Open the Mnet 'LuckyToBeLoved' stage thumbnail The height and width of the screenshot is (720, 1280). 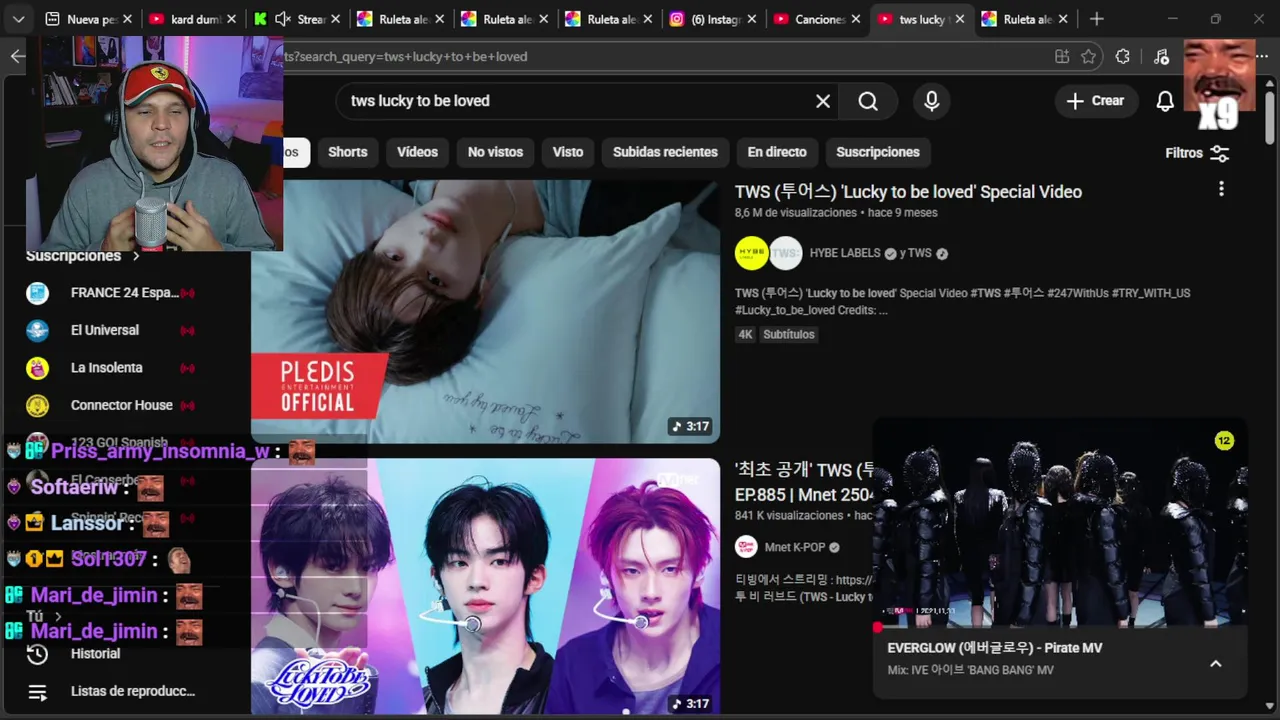coord(485,586)
